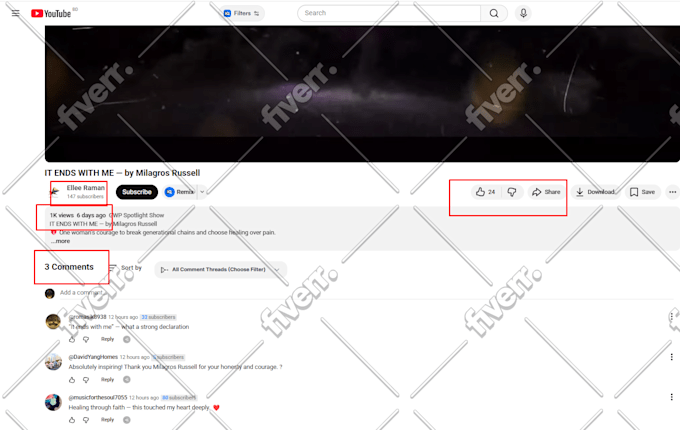Go to YouTube home via logo
The width and height of the screenshot is (680, 430).
click(x=51, y=13)
